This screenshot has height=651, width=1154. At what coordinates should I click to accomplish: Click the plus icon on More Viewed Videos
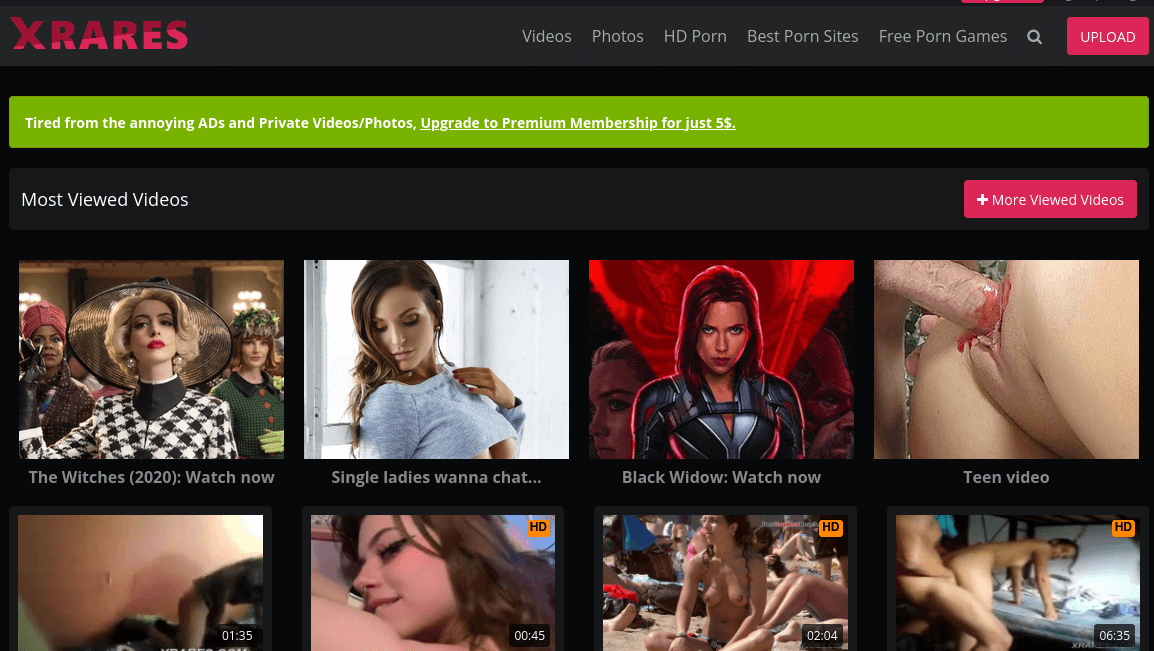pos(982,200)
